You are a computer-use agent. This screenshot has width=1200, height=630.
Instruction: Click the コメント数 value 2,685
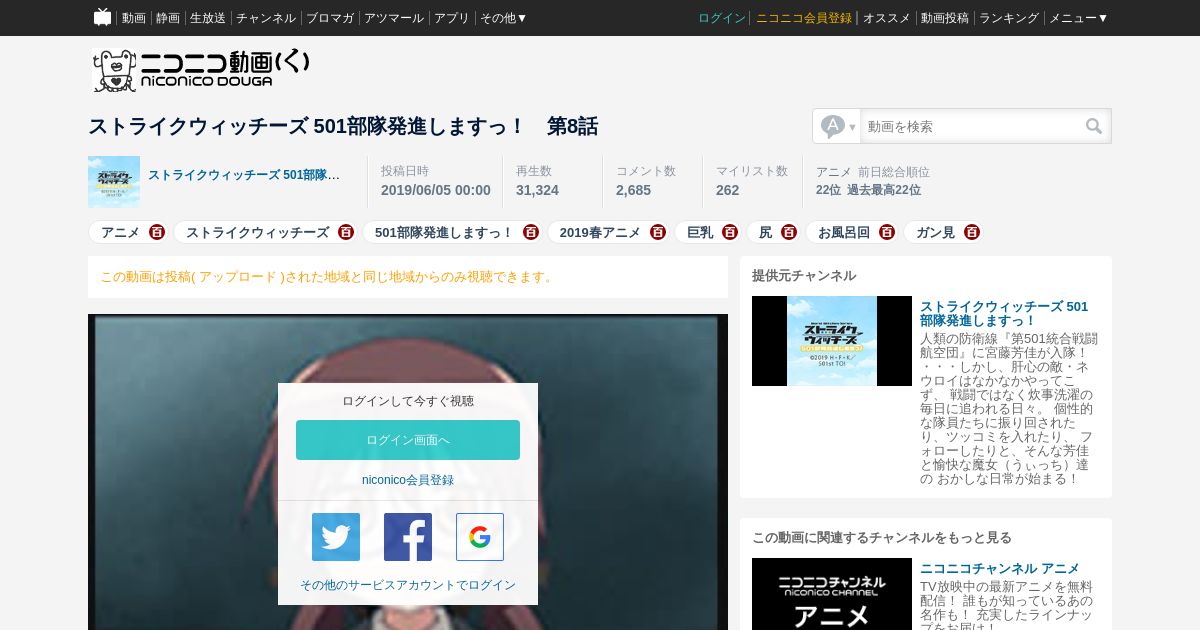(633, 190)
